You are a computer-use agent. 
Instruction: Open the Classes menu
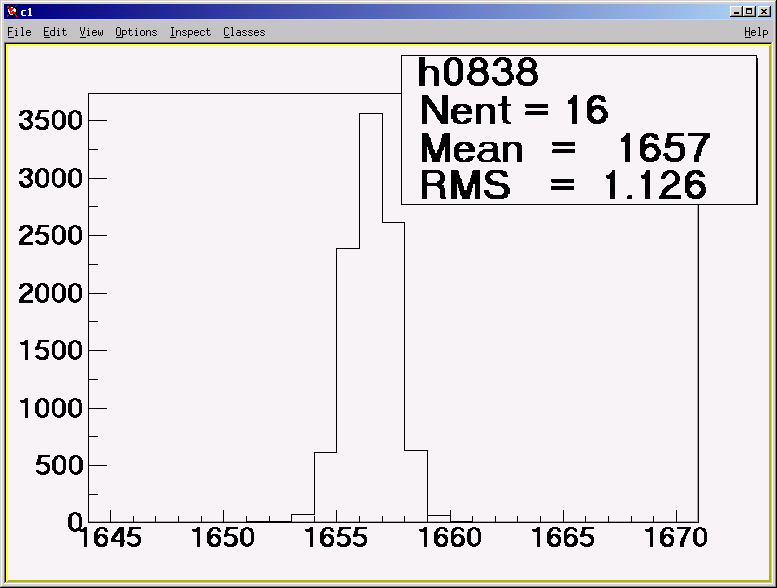click(244, 32)
